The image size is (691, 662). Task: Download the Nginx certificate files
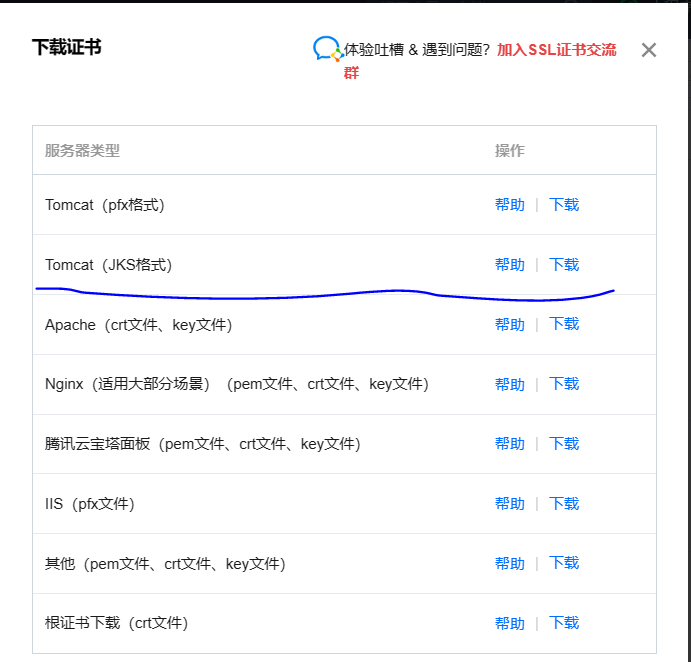pyautogui.click(x=564, y=384)
